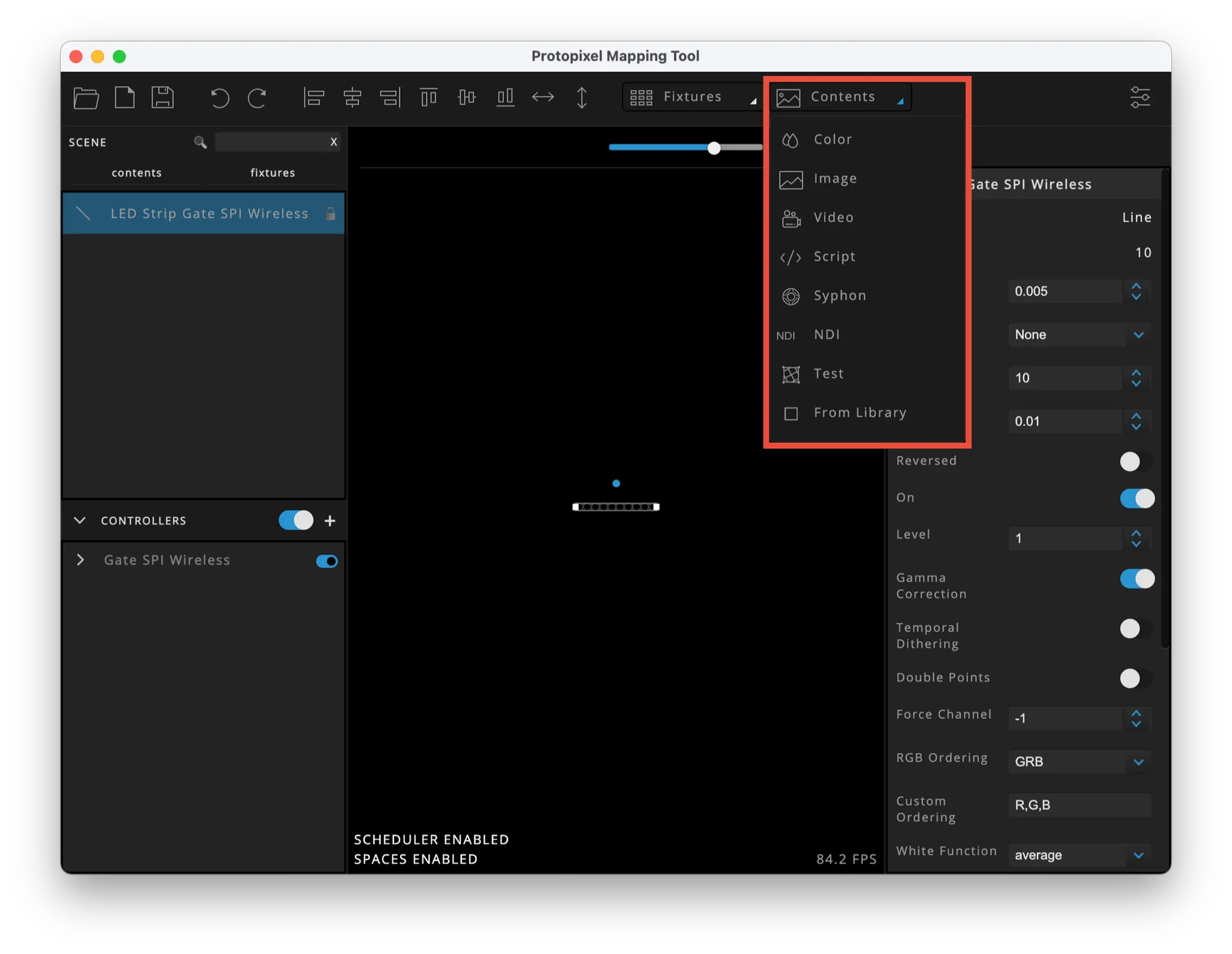
Task: Redo the last action
Action: [257, 97]
